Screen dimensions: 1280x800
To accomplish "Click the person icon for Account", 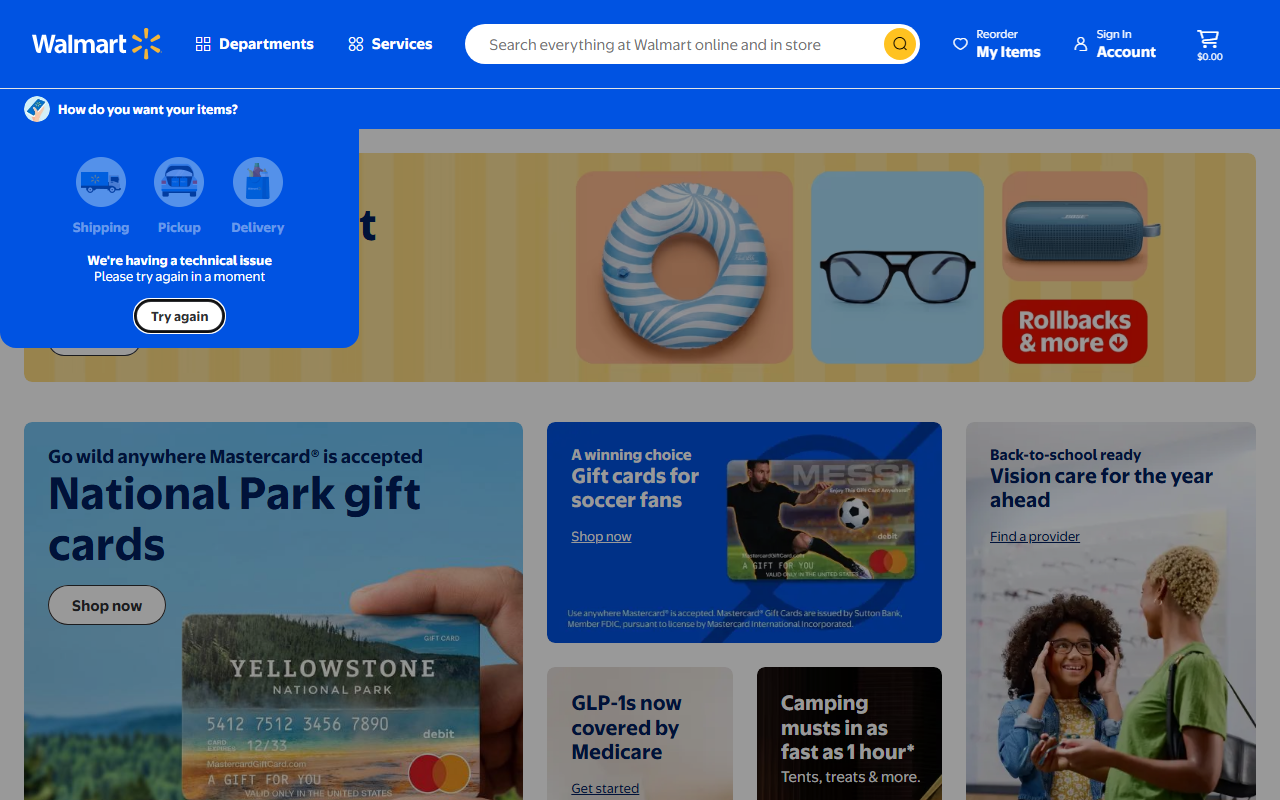I will pos(1080,44).
